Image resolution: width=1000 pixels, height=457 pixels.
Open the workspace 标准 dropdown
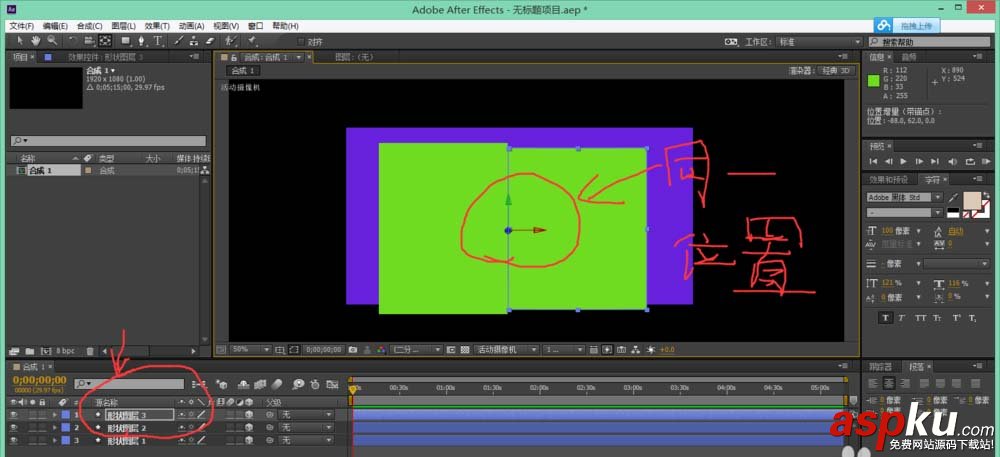pyautogui.click(x=819, y=42)
